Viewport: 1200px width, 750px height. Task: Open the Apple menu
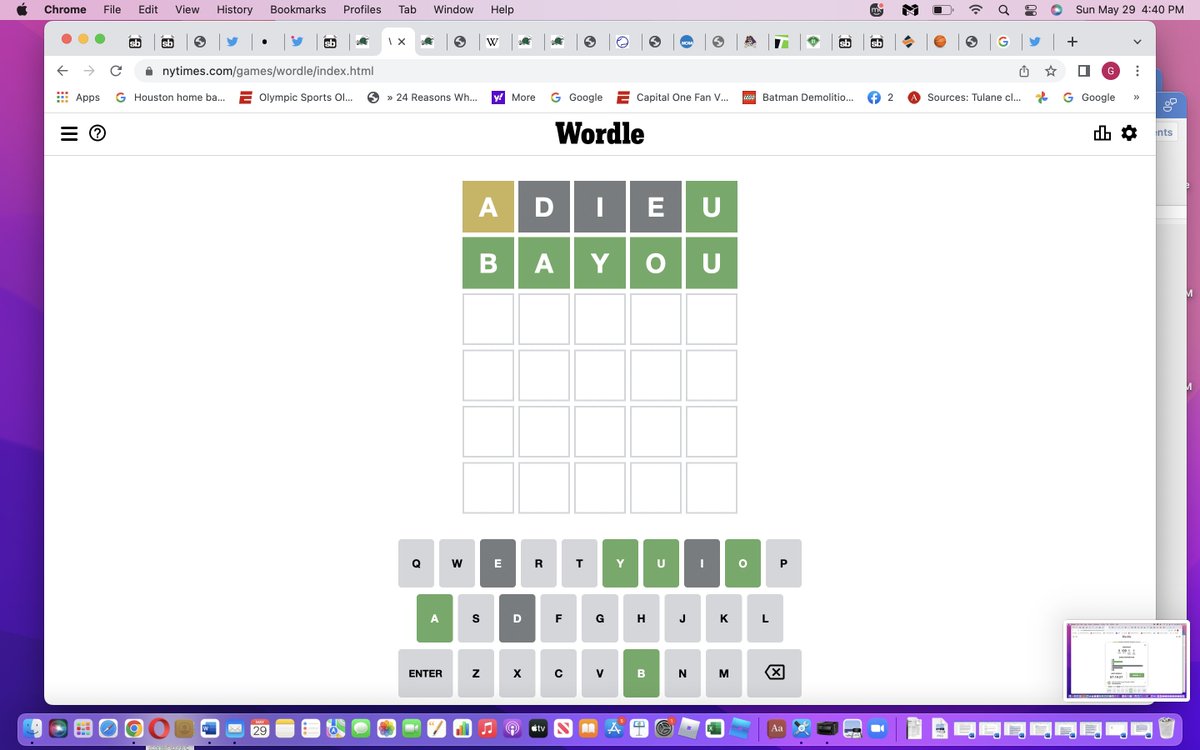(21, 10)
